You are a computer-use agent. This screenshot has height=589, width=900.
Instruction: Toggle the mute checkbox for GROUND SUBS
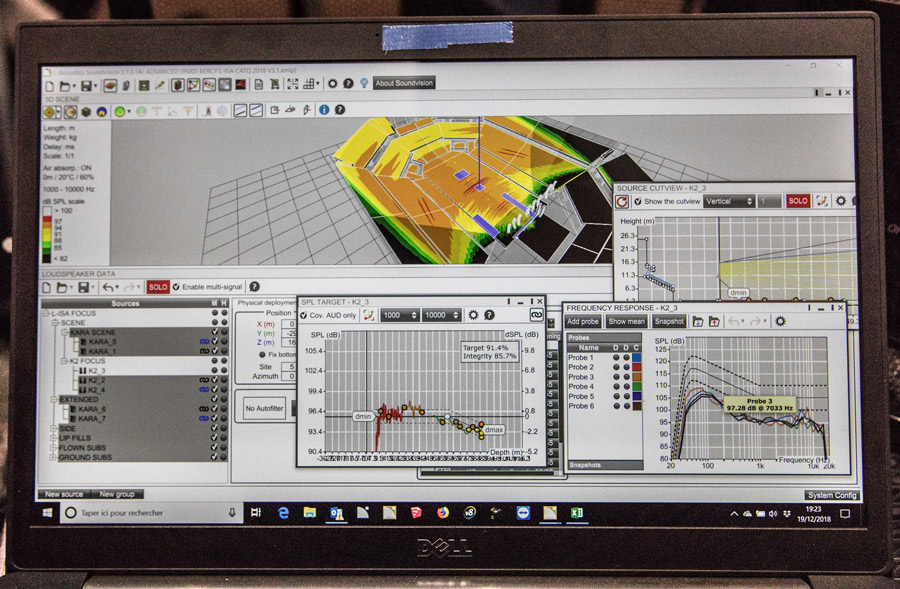(214, 457)
